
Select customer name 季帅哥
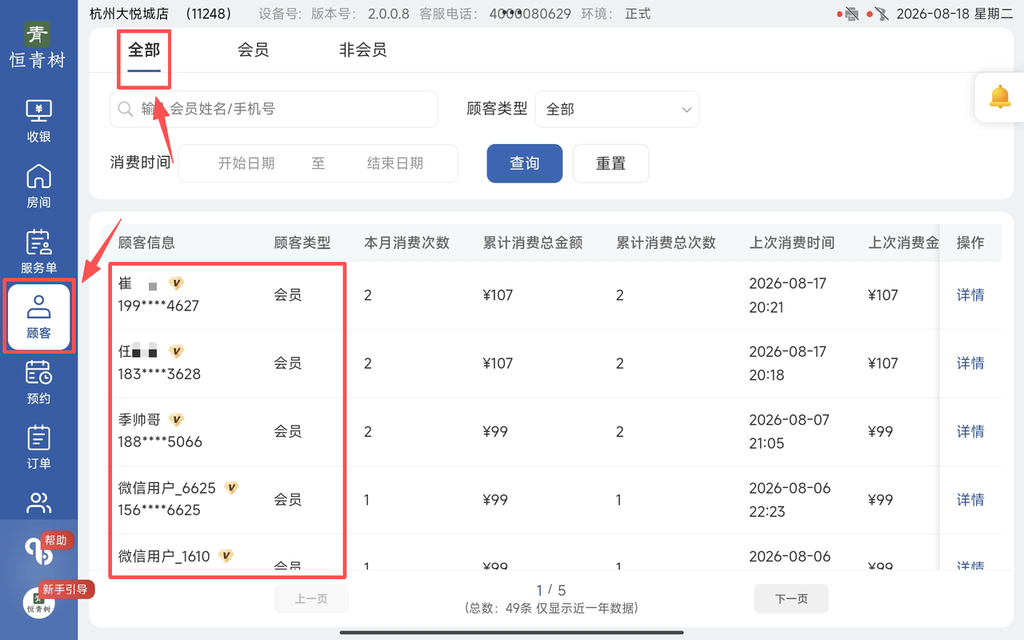(x=139, y=419)
